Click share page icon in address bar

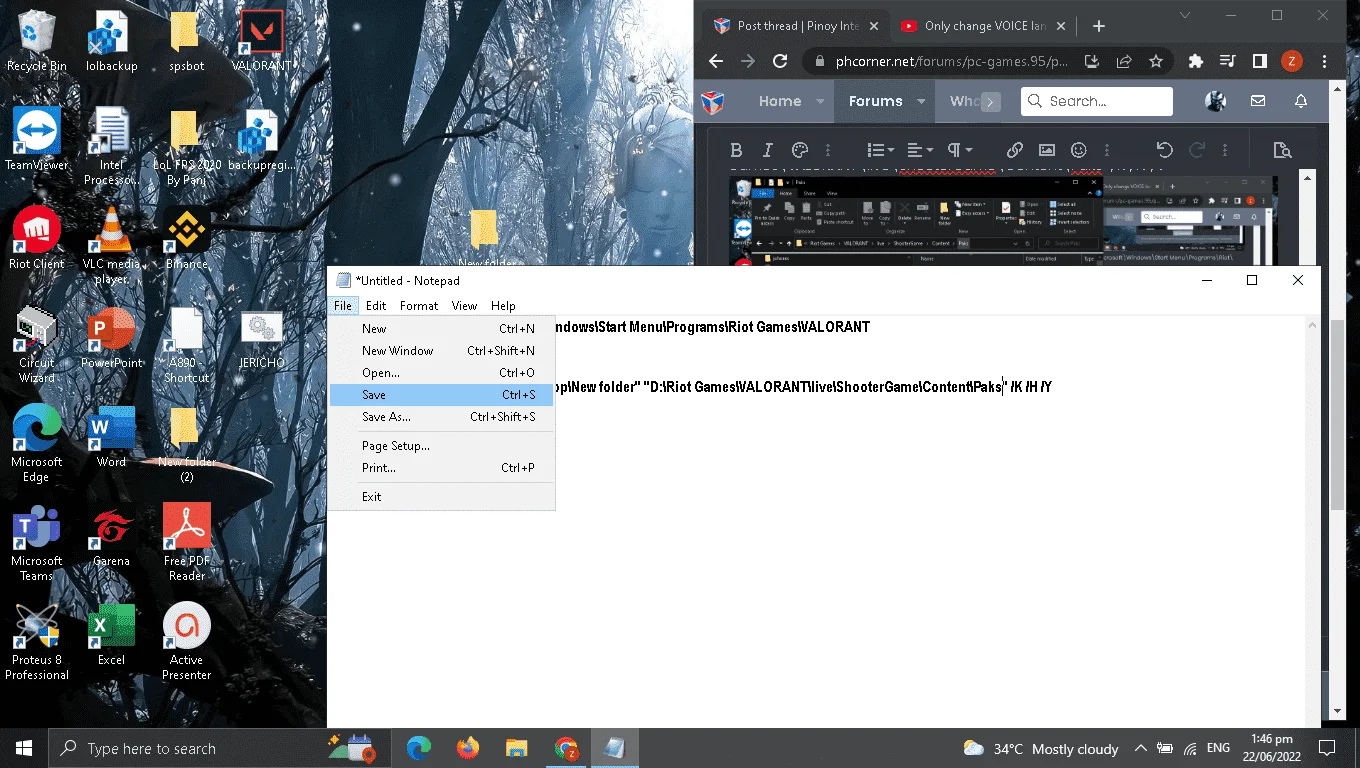coord(1124,61)
